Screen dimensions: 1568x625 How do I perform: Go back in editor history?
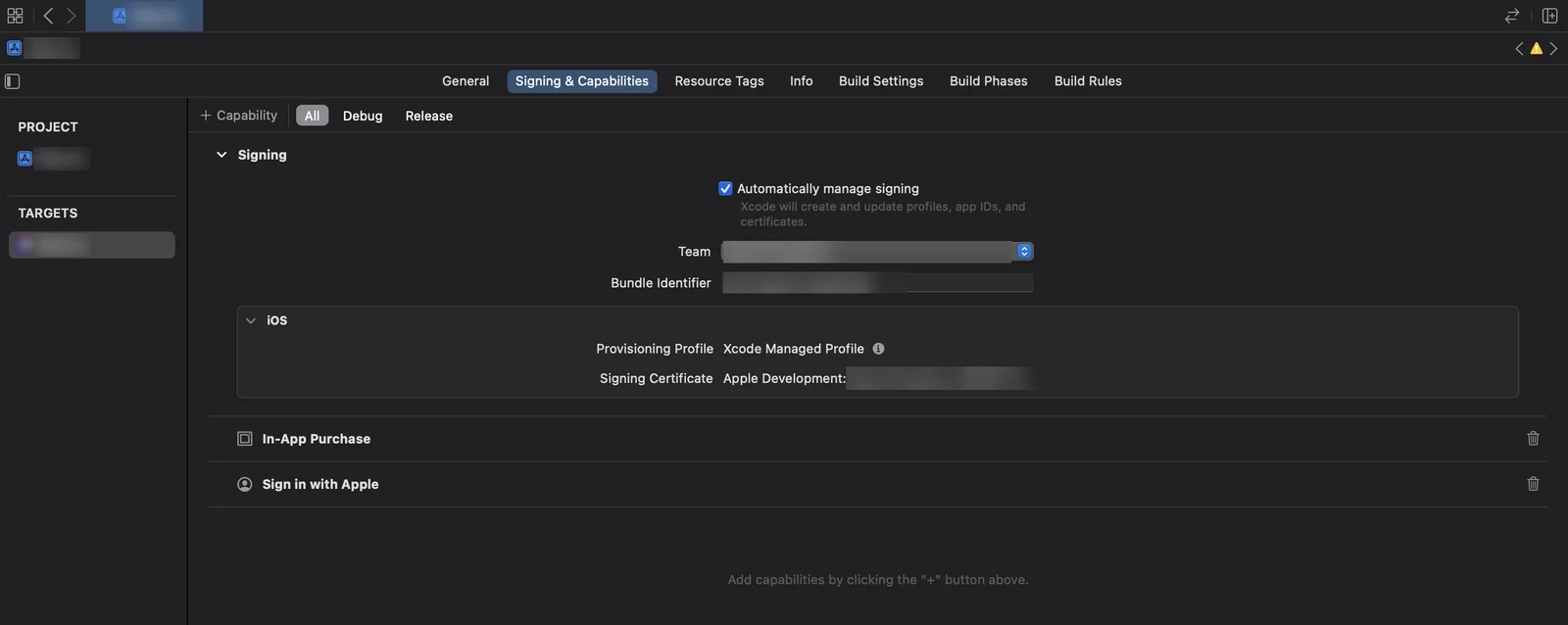coord(48,16)
